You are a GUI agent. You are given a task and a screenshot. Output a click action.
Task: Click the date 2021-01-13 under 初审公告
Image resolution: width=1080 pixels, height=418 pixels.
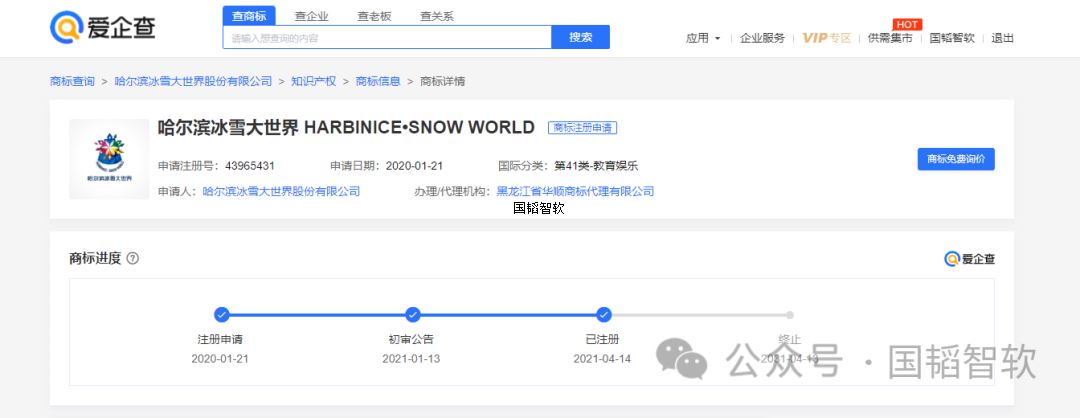pyautogui.click(x=411, y=359)
